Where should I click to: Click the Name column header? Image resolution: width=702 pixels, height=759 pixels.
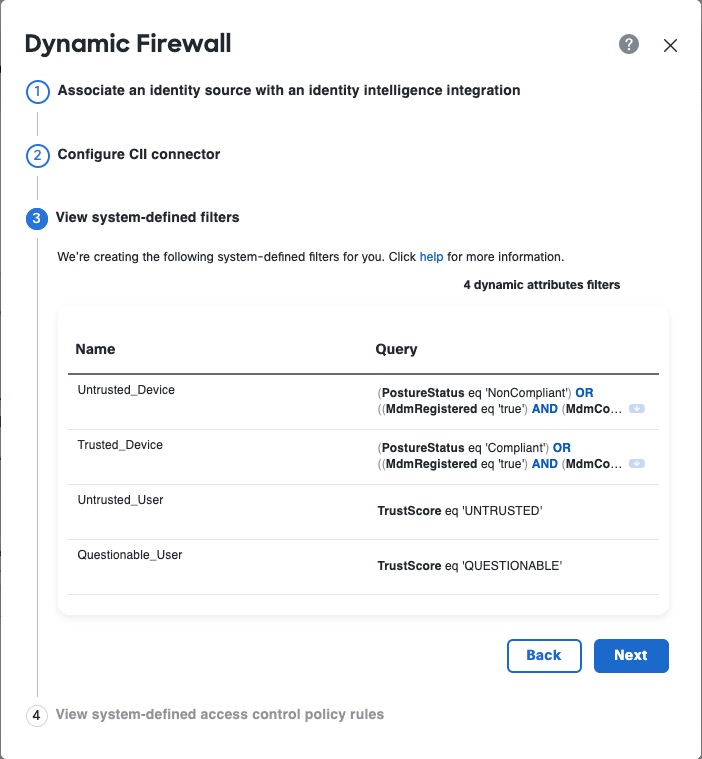[x=96, y=350]
